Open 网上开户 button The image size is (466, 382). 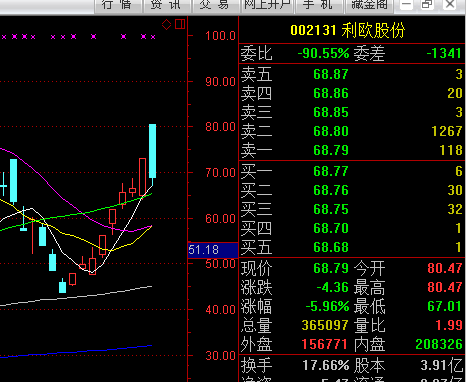pos(267,6)
